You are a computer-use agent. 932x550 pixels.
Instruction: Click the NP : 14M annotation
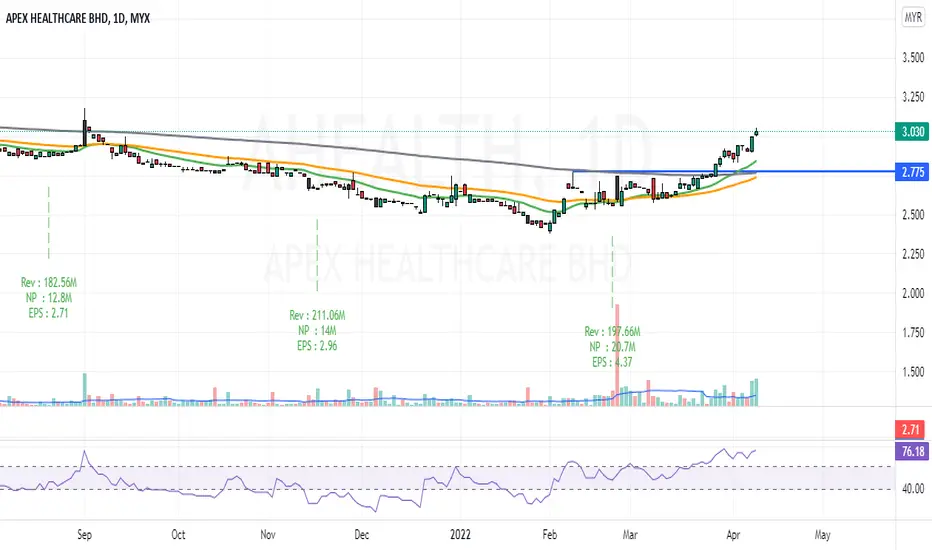pyautogui.click(x=317, y=331)
